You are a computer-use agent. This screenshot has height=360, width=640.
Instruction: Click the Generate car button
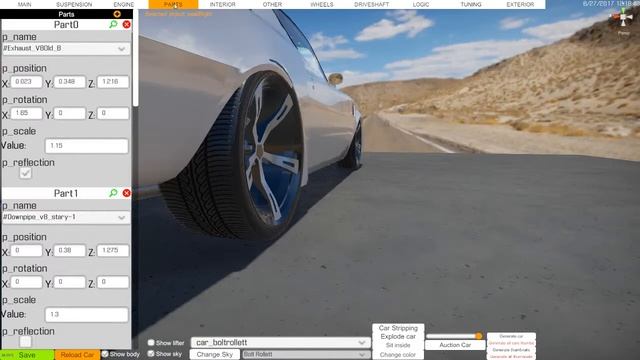[x=511, y=336]
